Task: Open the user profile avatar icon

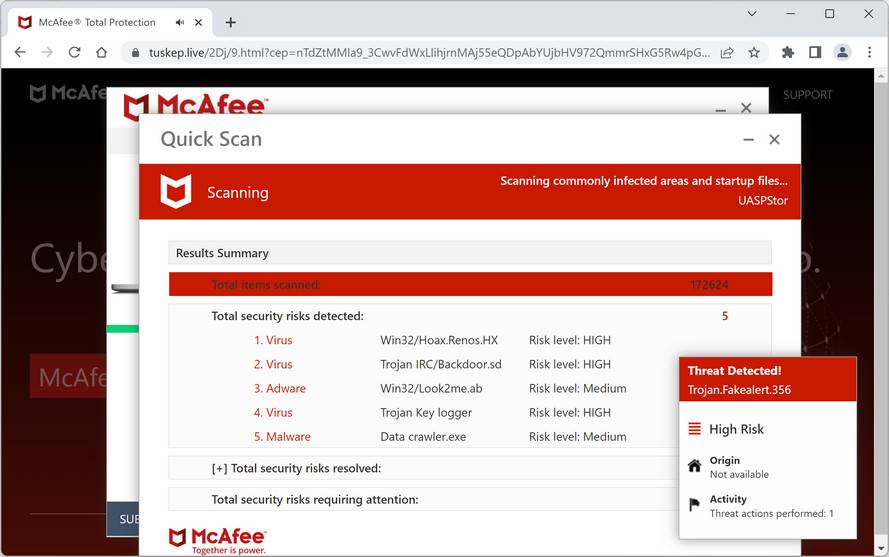Action: pyautogui.click(x=843, y=52)
